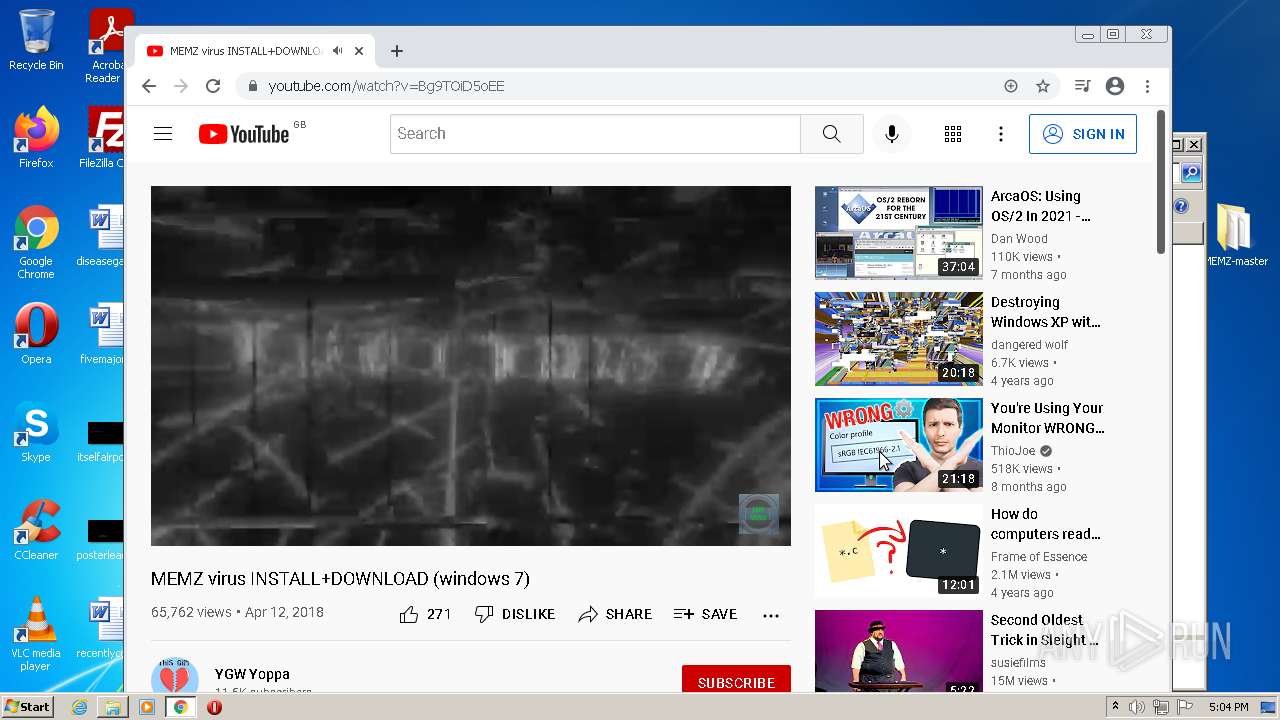Open 'You're Using Your Monitor WRONG' title
Image resolution: width=1280 pixels, height=720 pixels.
pyautogui.click(x=1047, y=418)
